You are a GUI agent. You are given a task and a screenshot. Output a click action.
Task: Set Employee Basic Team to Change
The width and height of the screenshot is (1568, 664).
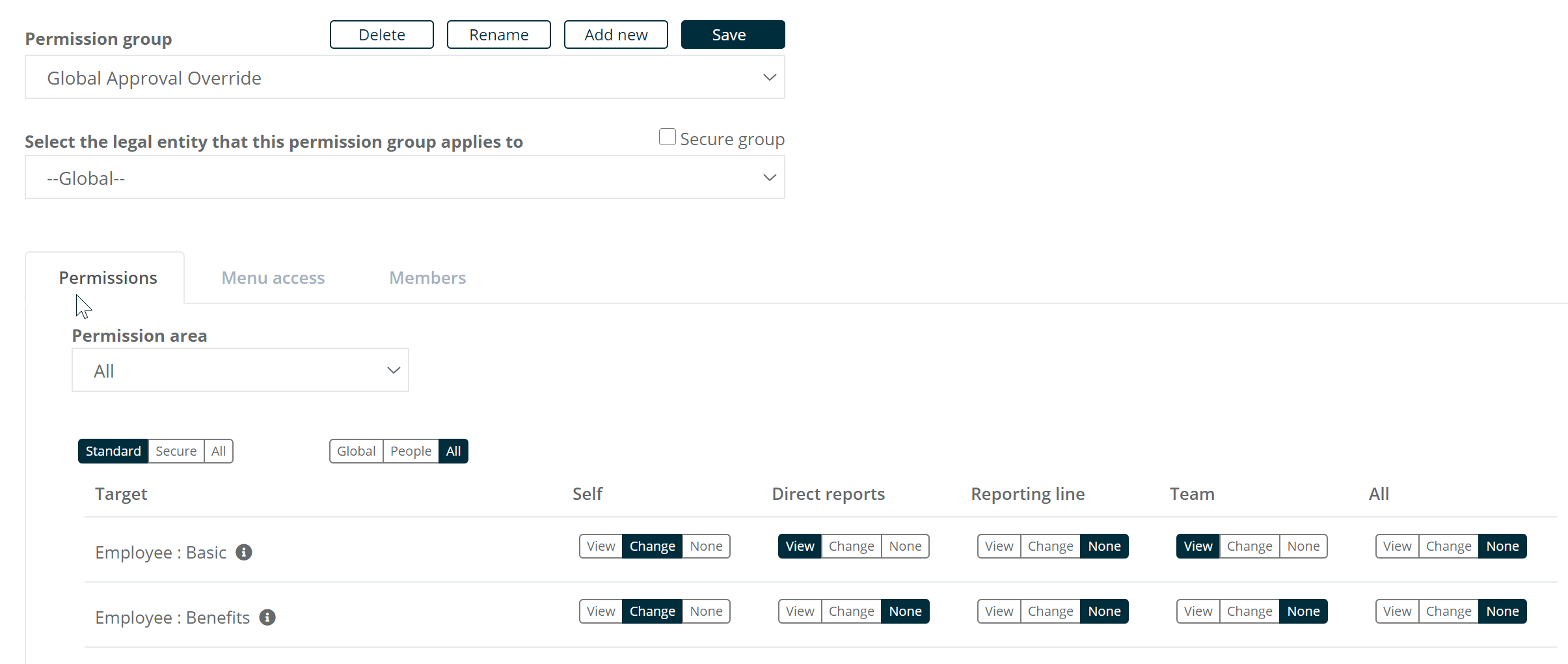1249,546
